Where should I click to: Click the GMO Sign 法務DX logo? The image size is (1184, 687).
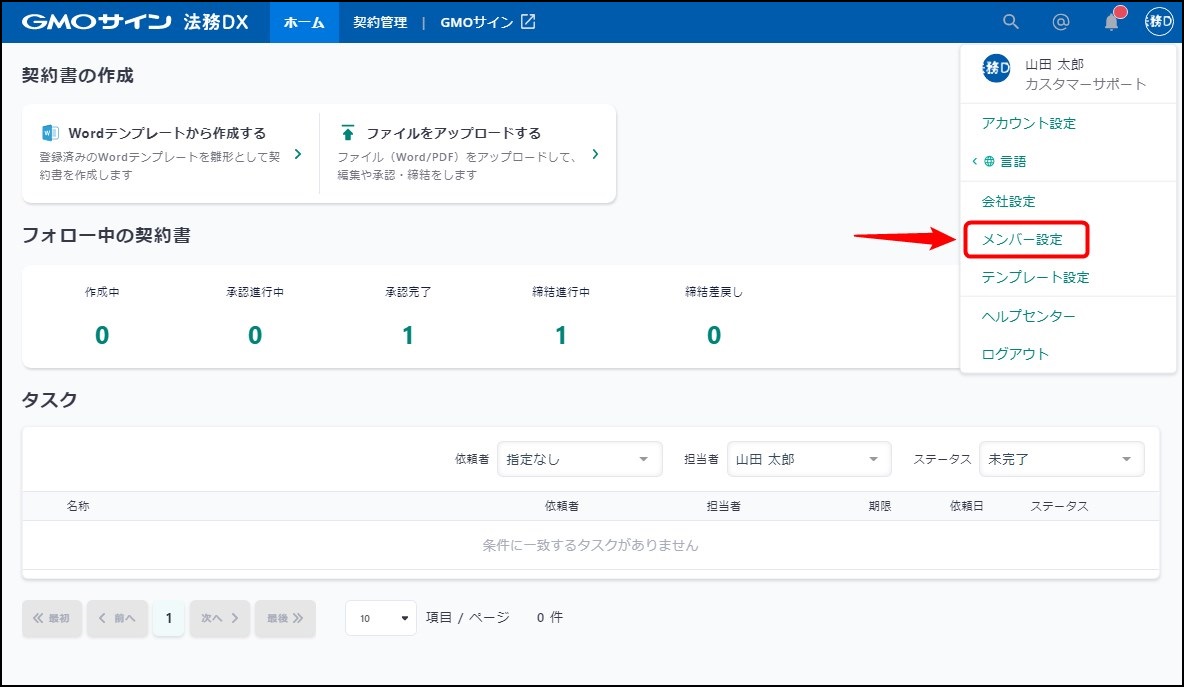(134, 22)
